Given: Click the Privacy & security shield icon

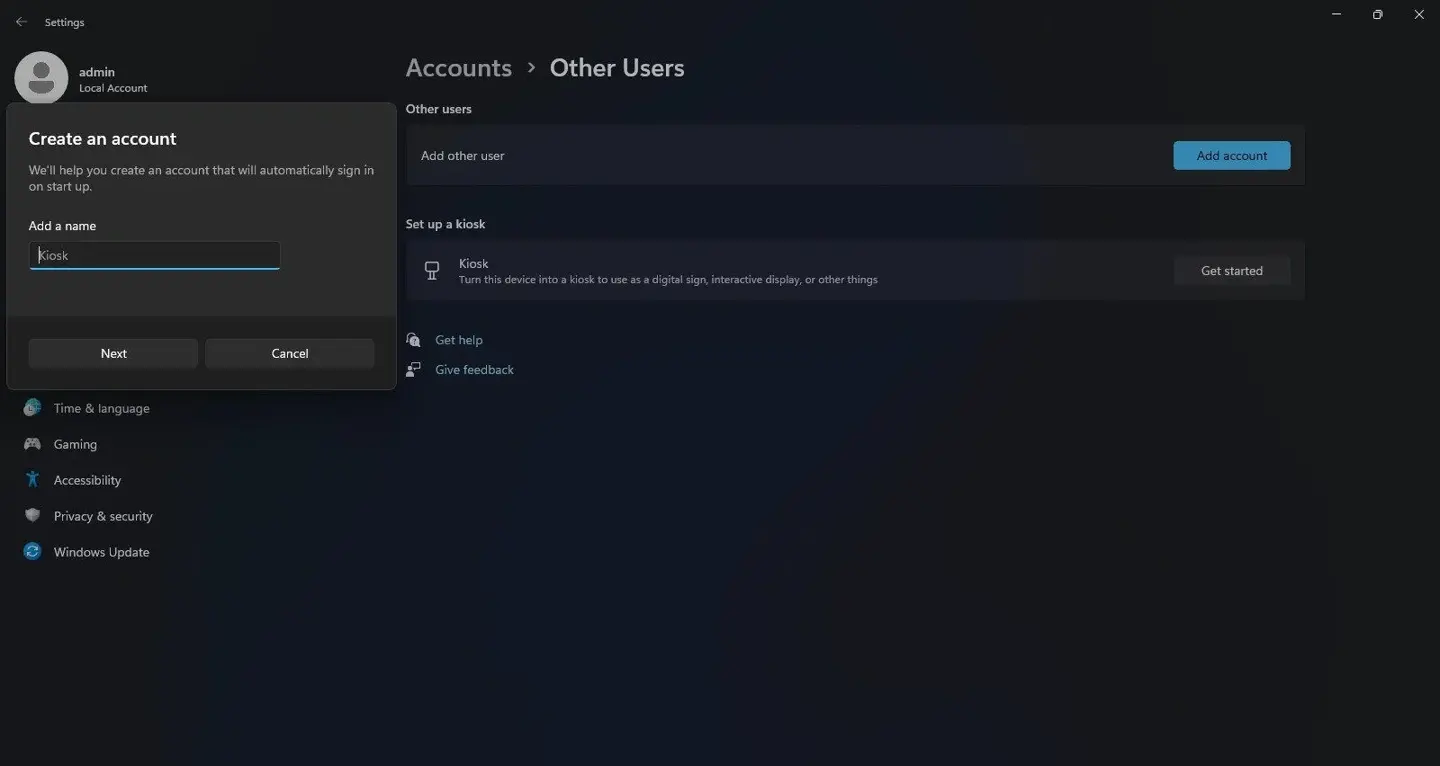Looking at the screenshot, I should (x=32, y=515).
